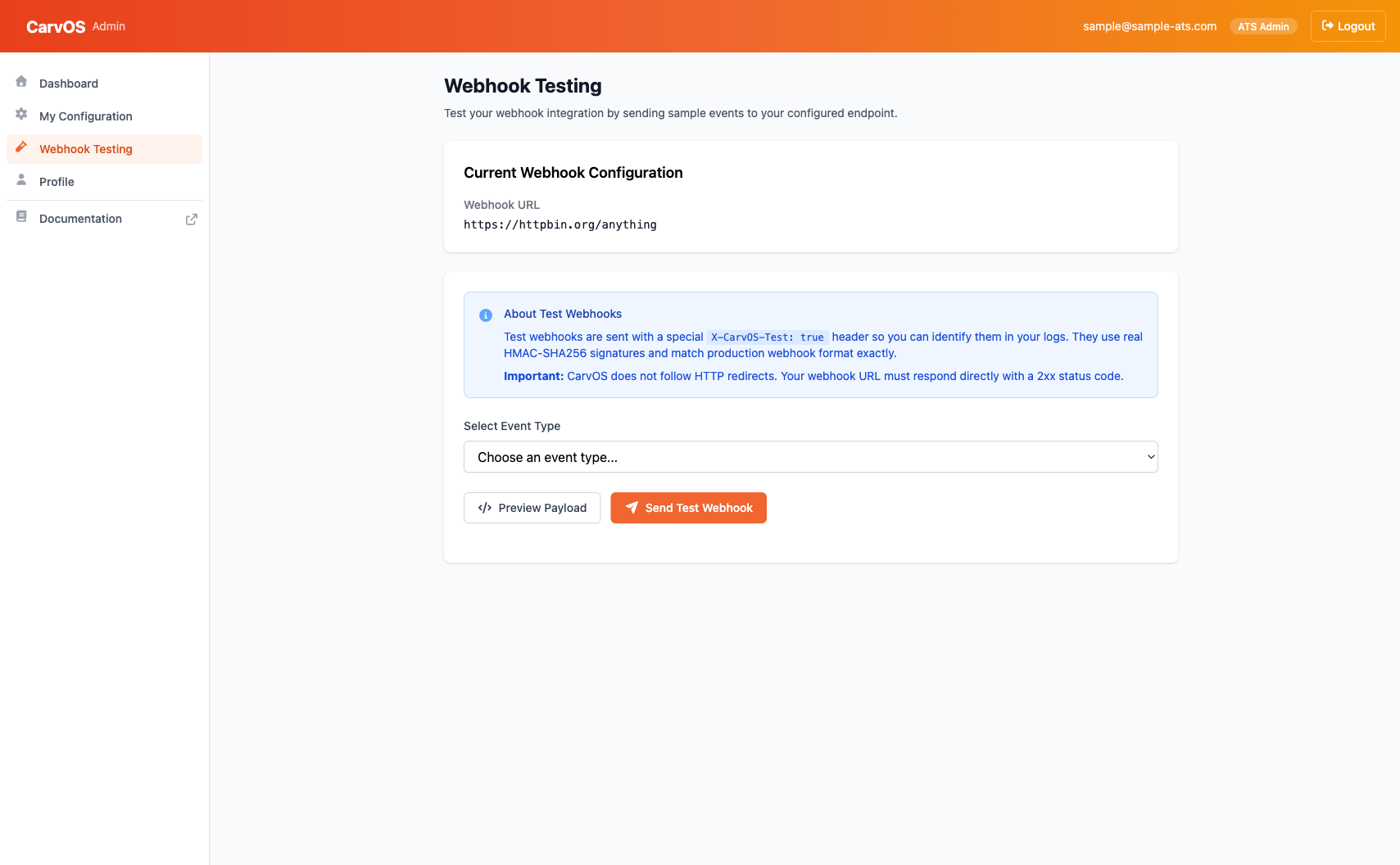Image resolution: width=1400 pixels, height=865 pixels.
Task: Click the logout arrow icon in the header
Action: pos(1328,25)
